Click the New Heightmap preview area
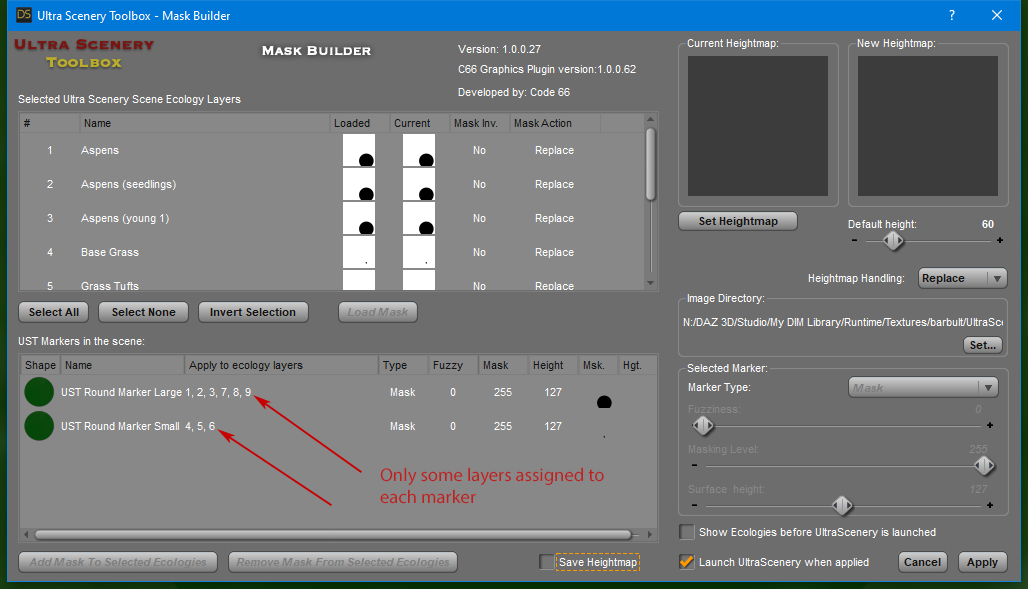Viewport: 1028px width, 589px height. 928,126
